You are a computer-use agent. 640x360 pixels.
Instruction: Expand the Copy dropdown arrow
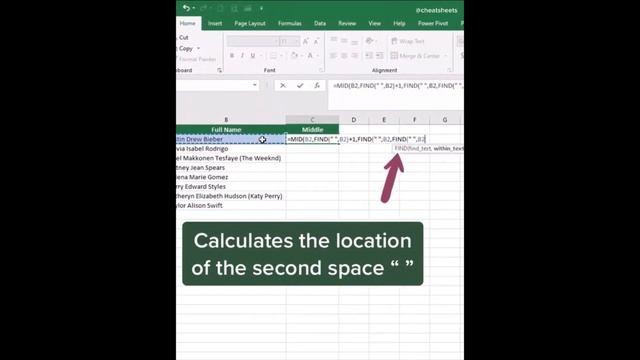click(199, 49)
